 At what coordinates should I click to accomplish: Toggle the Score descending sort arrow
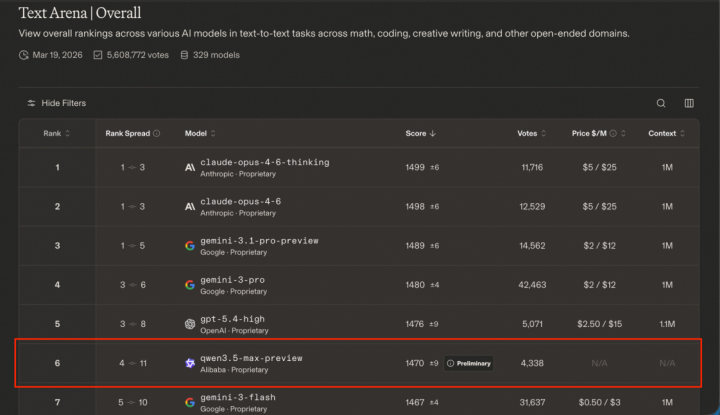click(433, 134)
